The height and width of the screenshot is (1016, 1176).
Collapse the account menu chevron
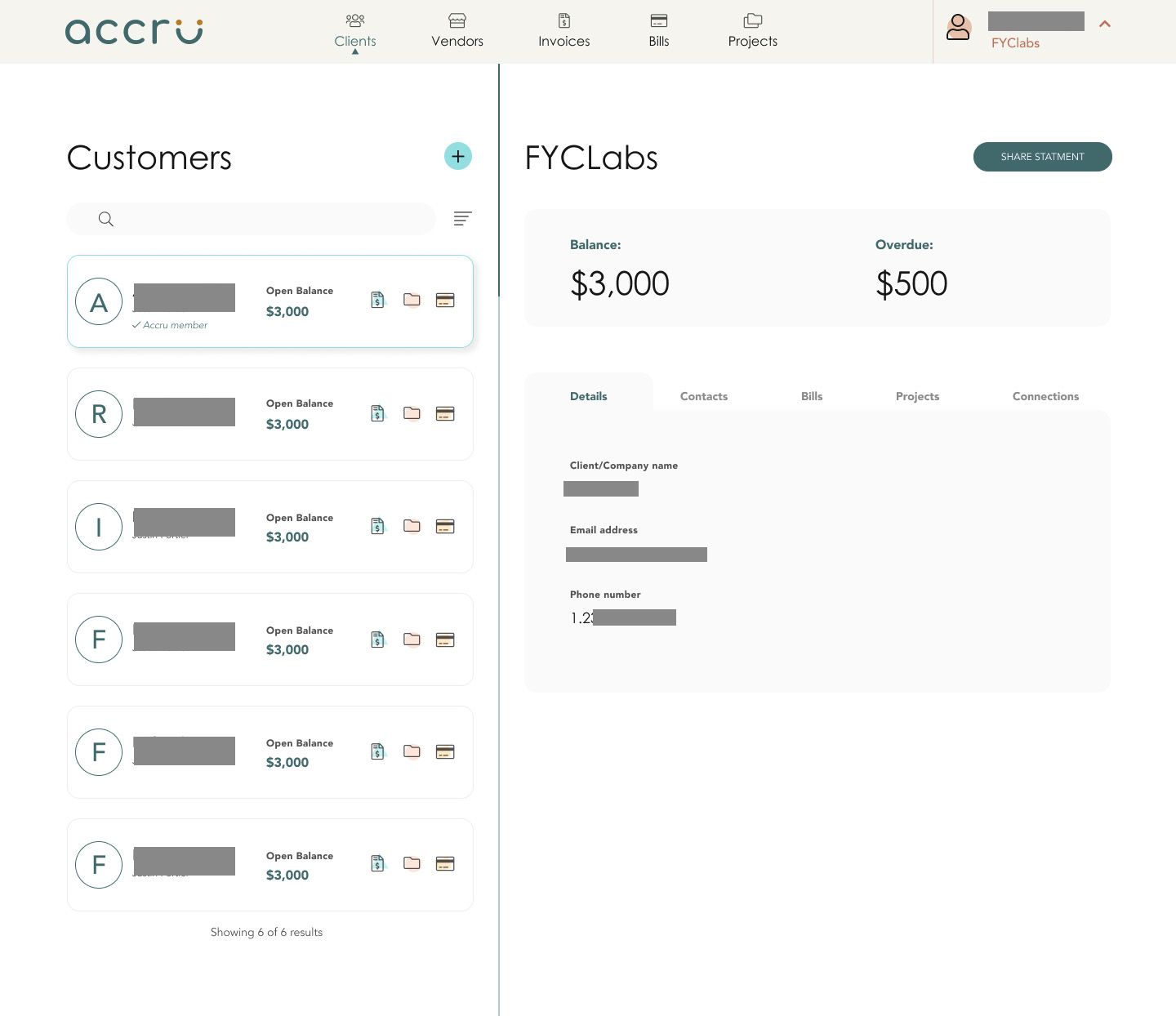(1105, 24)
